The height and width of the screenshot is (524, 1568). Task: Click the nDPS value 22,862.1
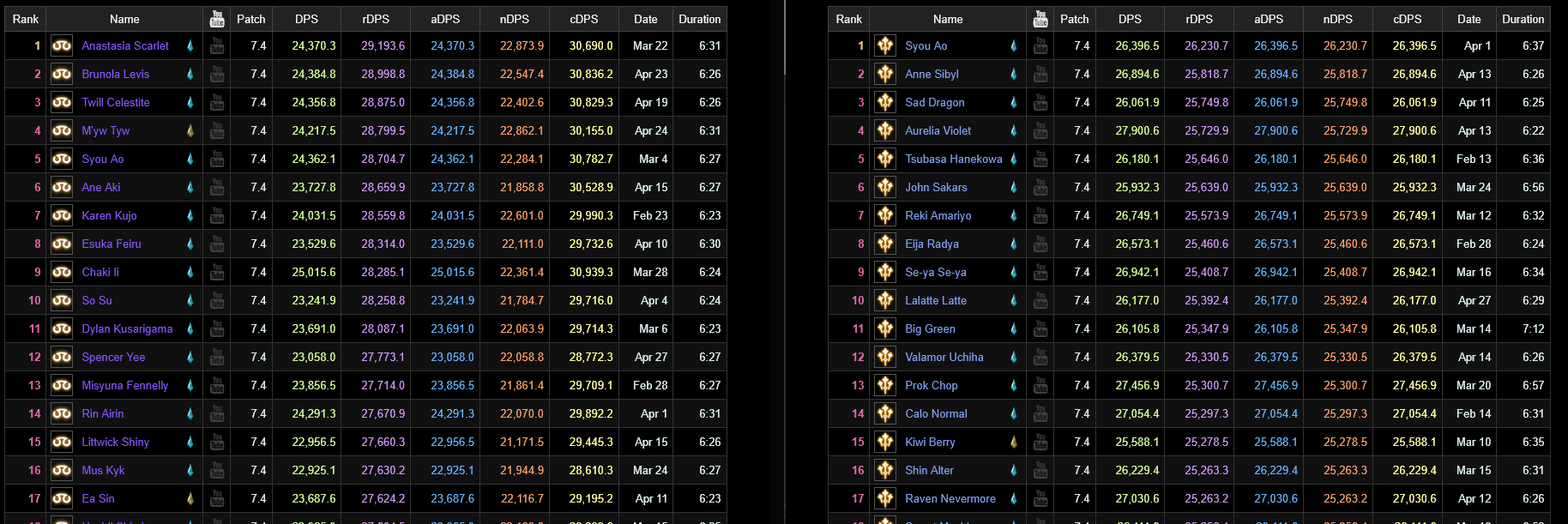522,130
